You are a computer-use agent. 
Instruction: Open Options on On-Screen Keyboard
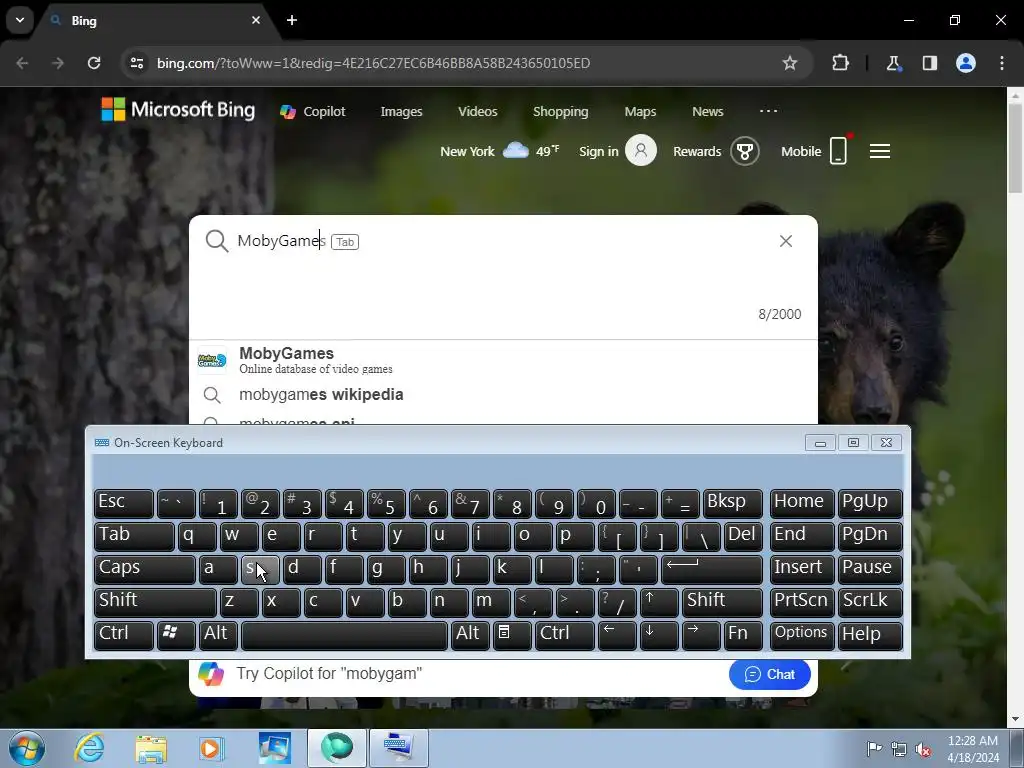(801, 635)
